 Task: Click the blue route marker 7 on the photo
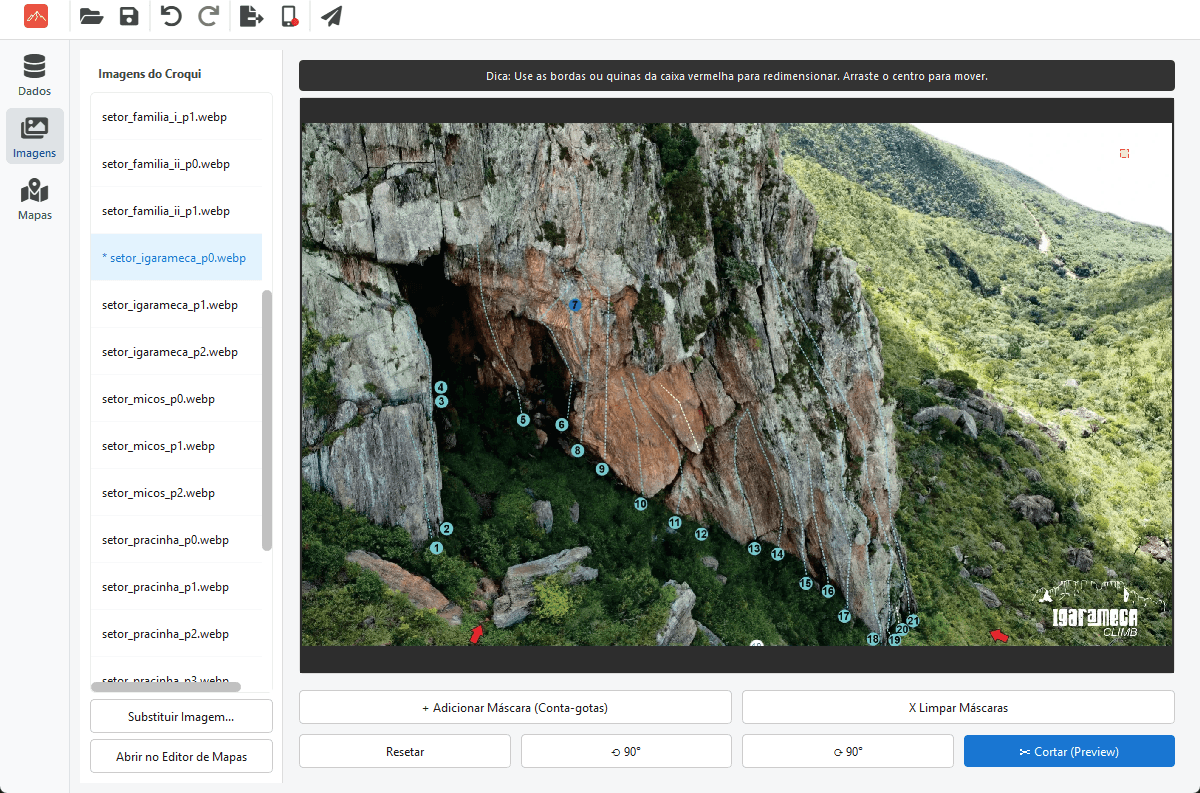(x=574, y=304)
